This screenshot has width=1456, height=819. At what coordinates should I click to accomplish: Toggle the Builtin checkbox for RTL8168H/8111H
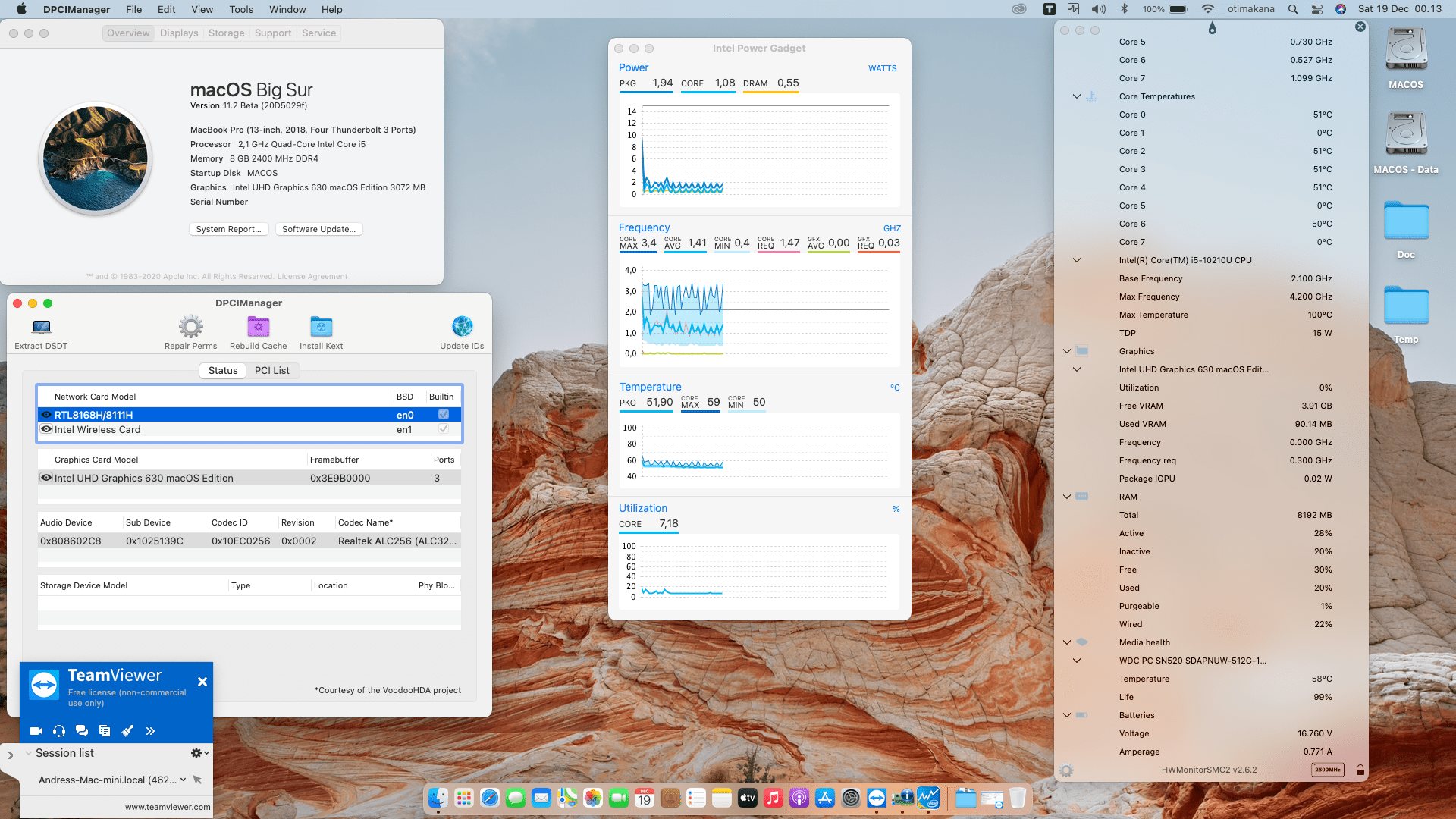tap(444, 414)
